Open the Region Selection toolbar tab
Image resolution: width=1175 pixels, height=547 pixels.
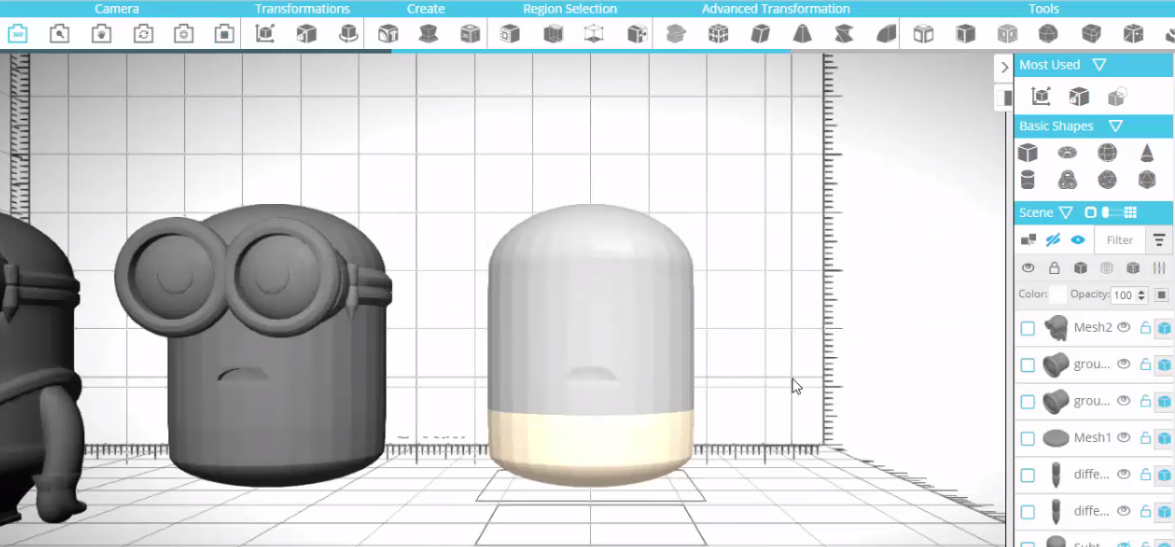coord(570,9)
